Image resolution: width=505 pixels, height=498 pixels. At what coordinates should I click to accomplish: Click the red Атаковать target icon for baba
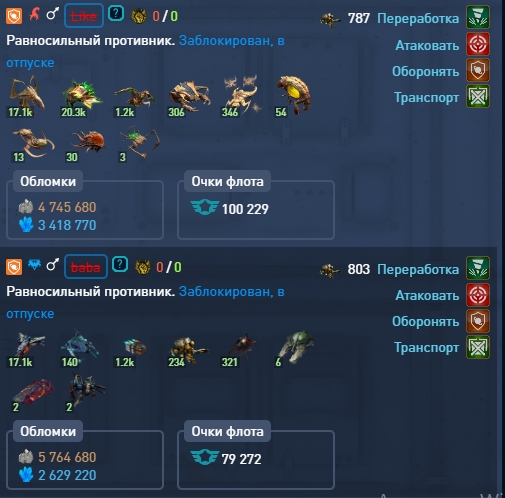[x=478, y=295]
